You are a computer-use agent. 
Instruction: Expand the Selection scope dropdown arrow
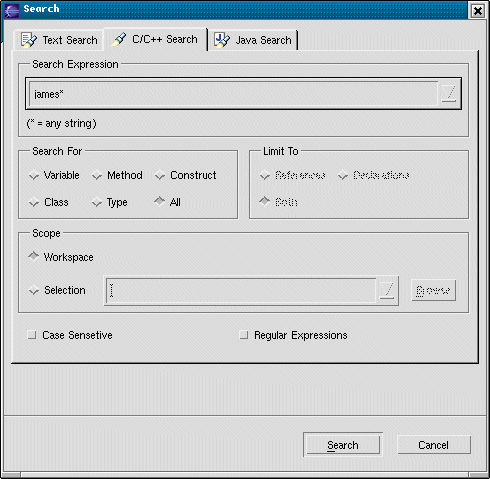pos(387,290)
